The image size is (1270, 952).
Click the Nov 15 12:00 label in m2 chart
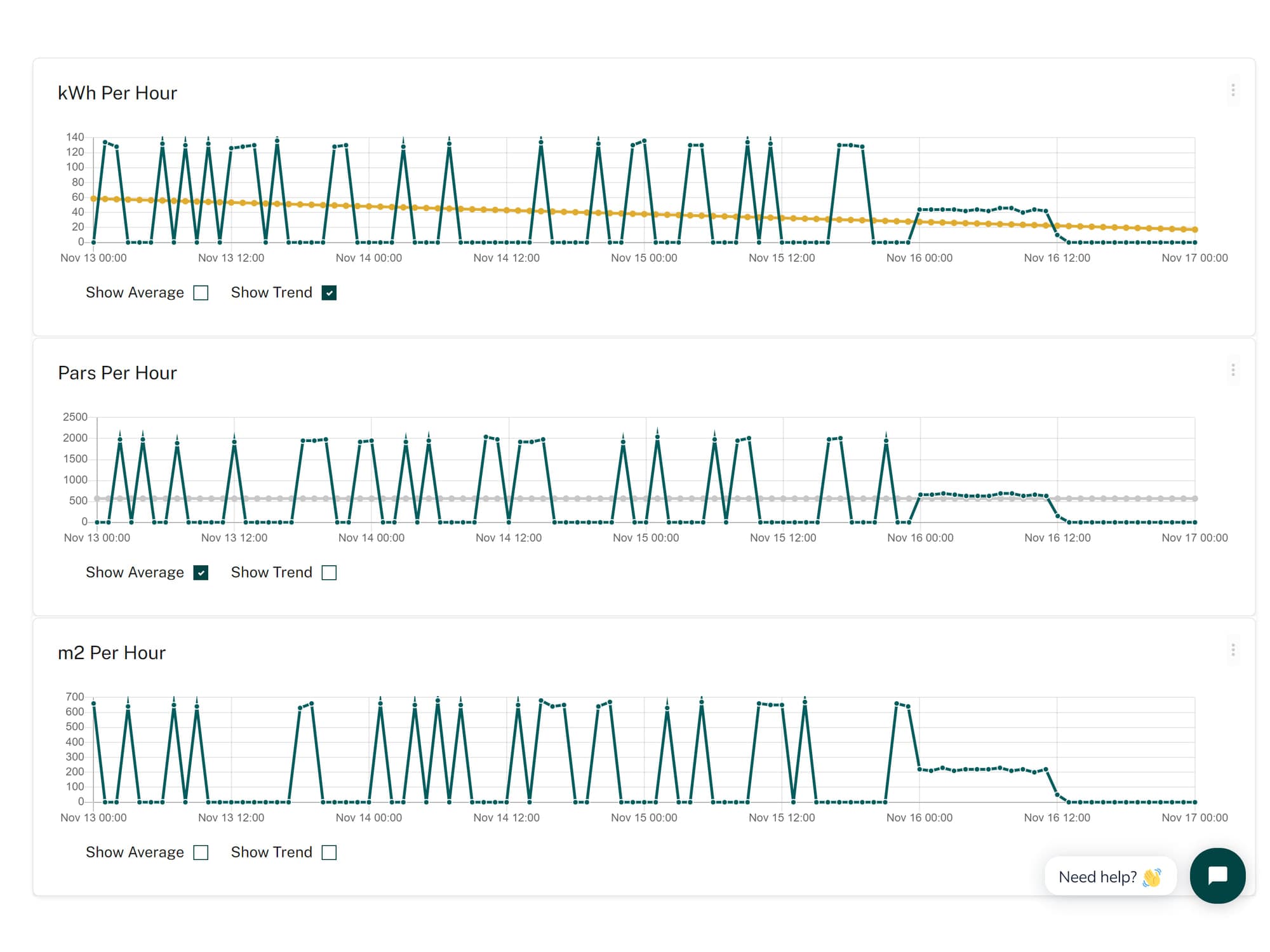(782, 818)
